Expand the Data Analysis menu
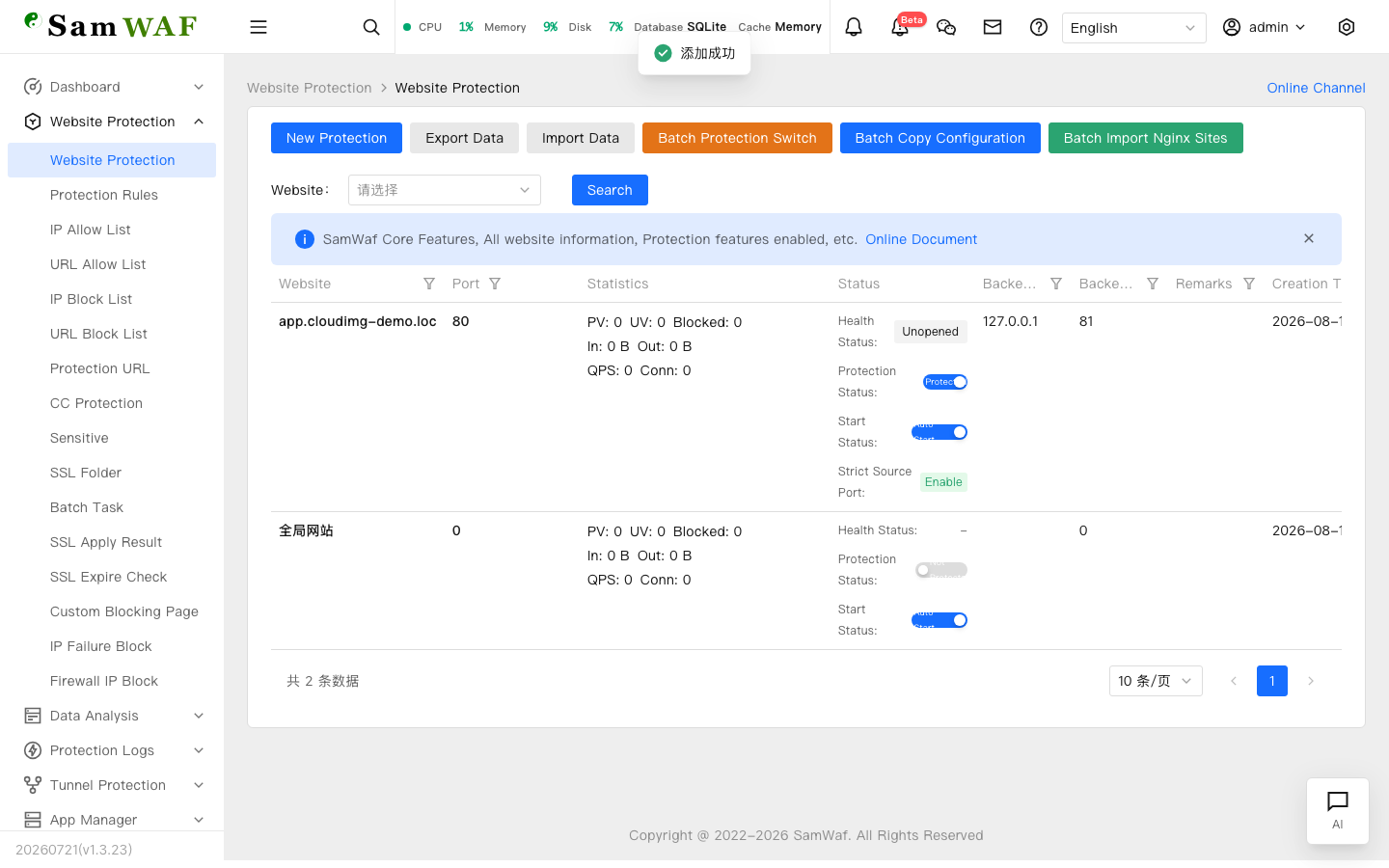The width and height of the screenshot is (1389, 868). click(x=112, y=716)
